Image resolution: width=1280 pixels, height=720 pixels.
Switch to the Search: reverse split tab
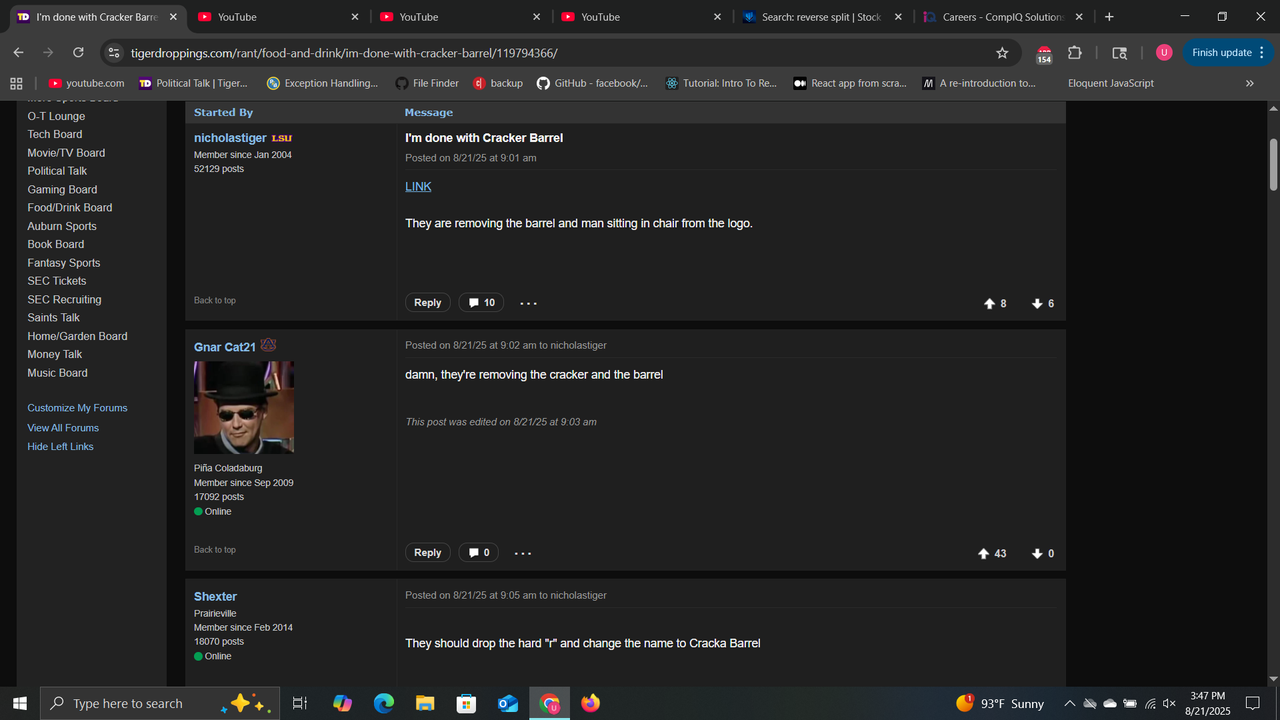pos(820,17)
